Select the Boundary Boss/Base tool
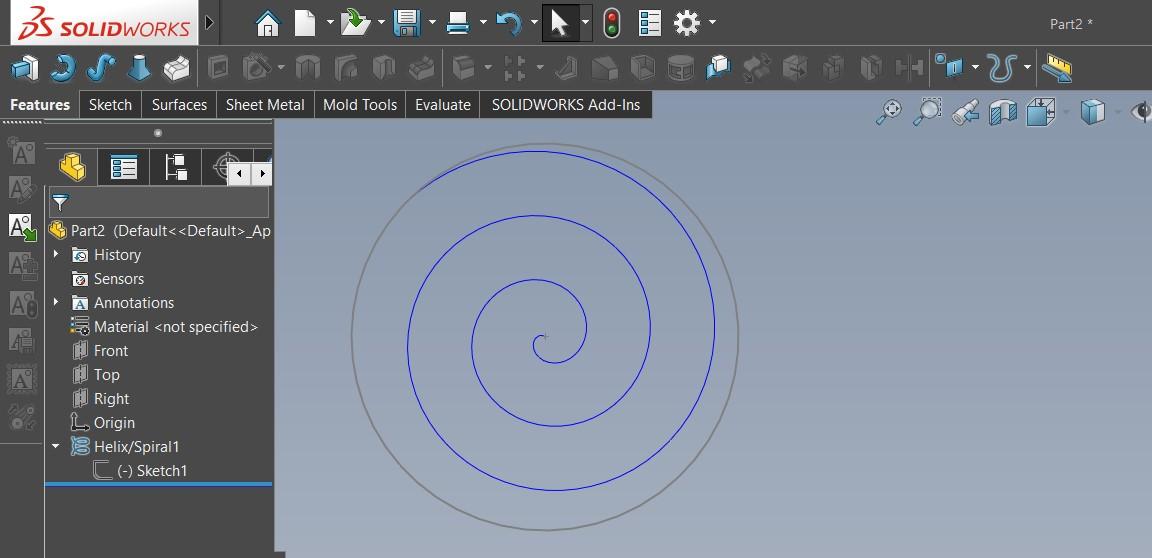 coord(176,68)
